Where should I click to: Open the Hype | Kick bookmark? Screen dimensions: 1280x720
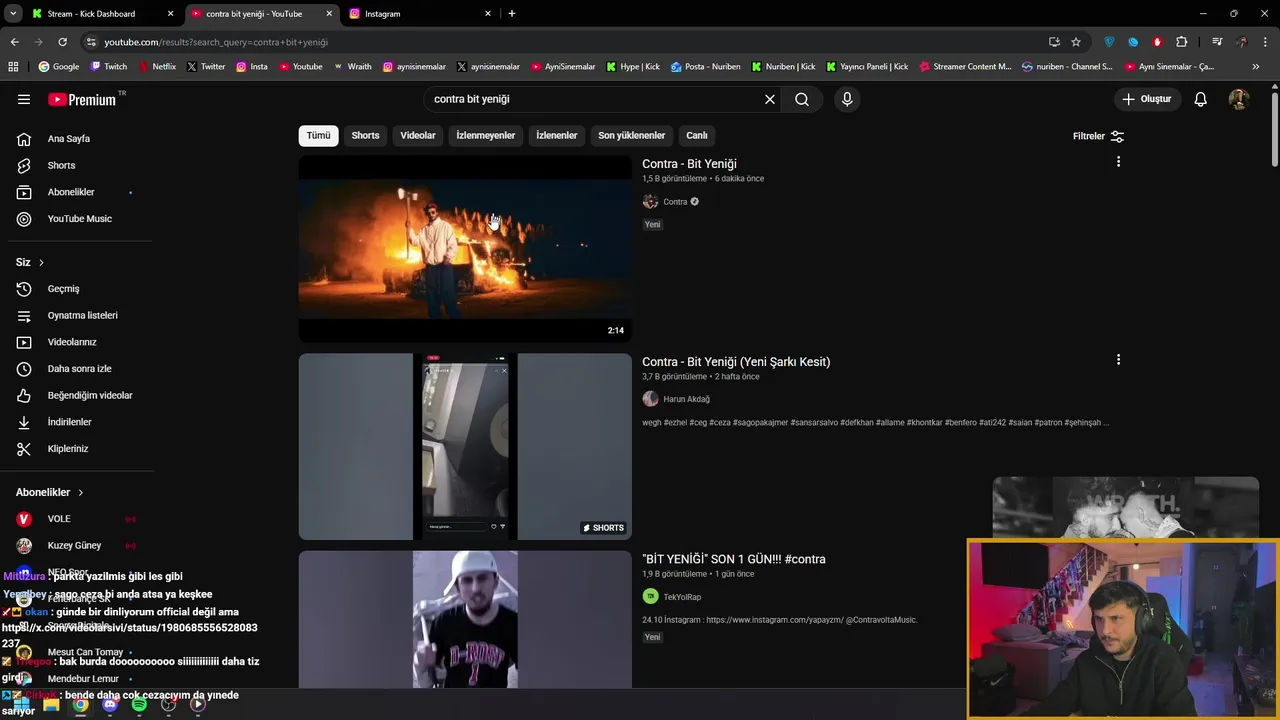[633, 67]
